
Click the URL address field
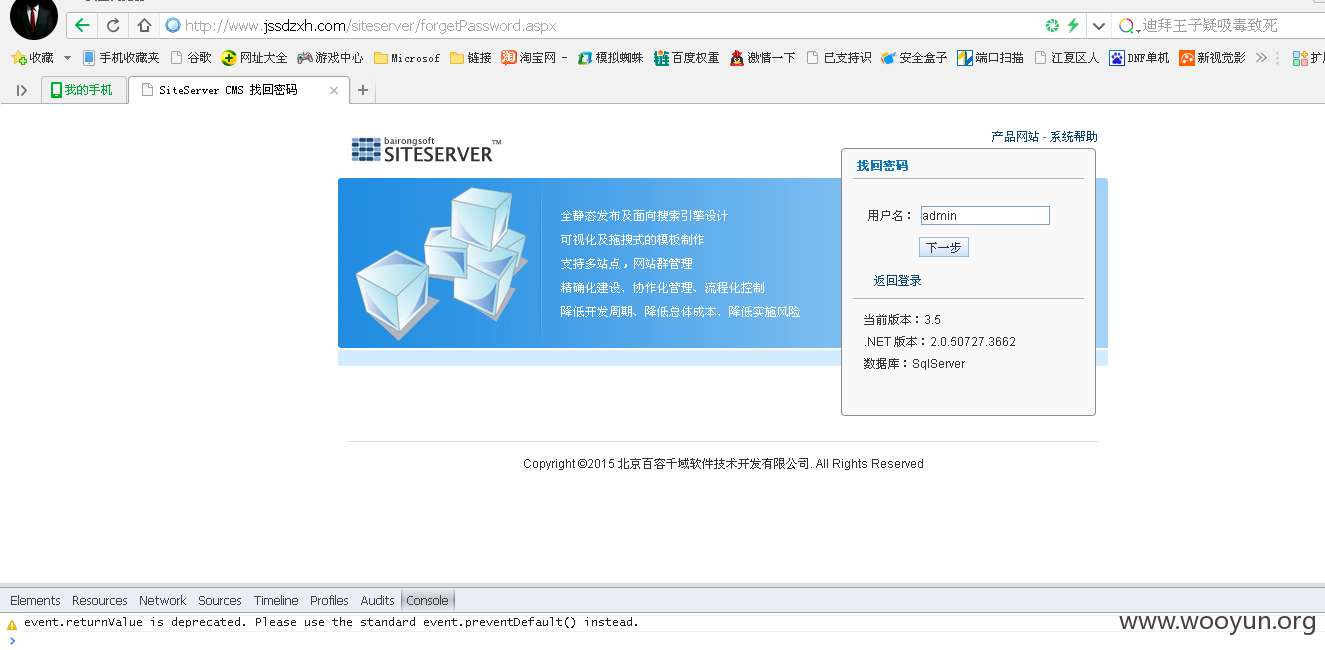pyautogui.click(x=600, y=25)
